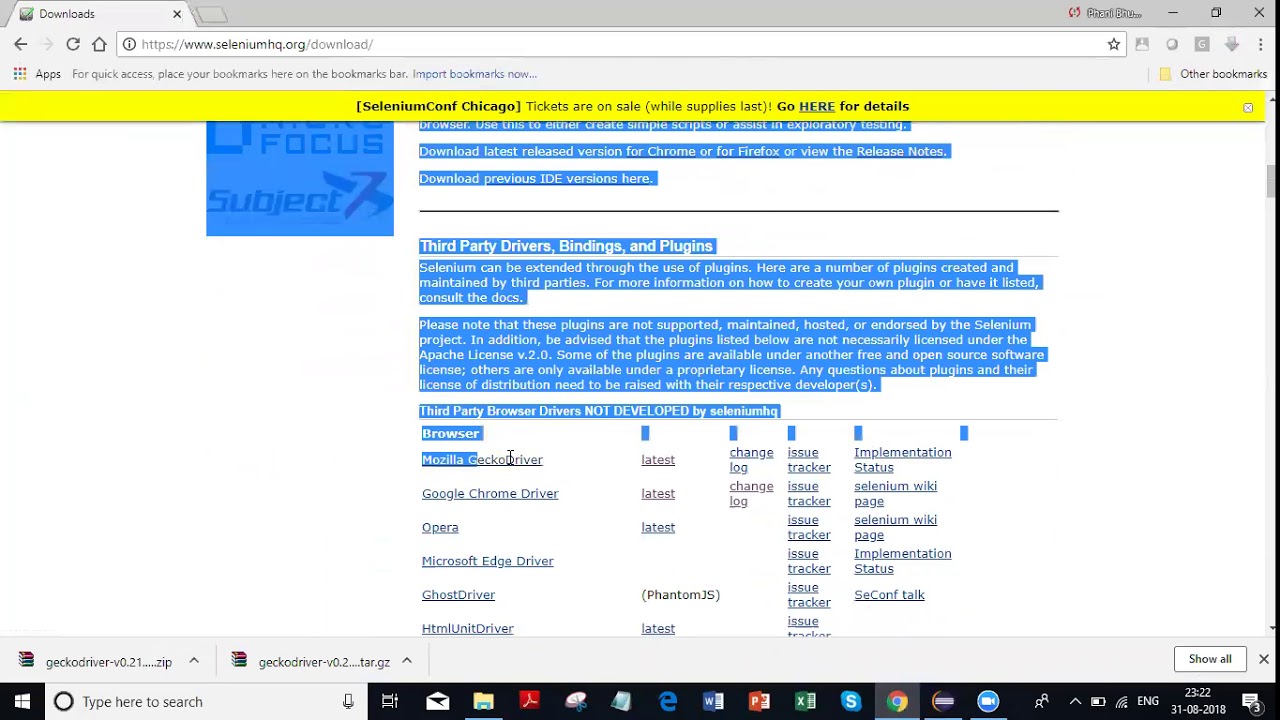This screenshot has width=1280, height=720.
Task: Show hidden system tray icons
Action: (x=1075, y=701)
